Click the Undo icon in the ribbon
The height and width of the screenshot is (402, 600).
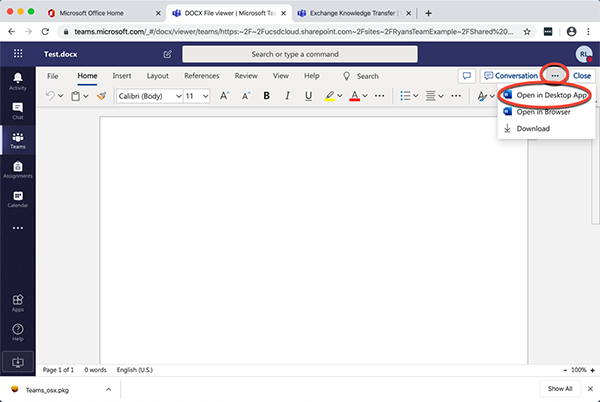coord(50,96)
